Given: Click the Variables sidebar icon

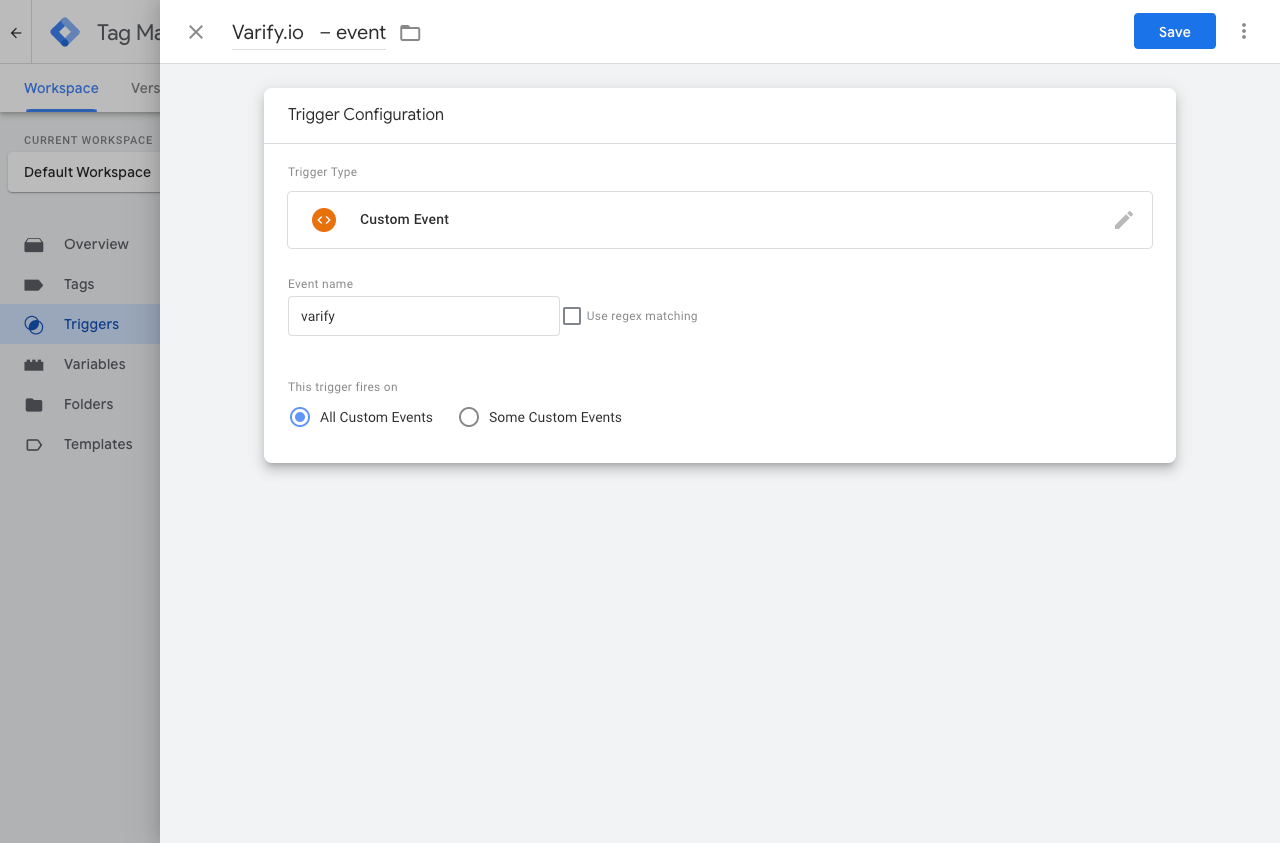Looking at the screenshot, I should tap(34, 364).
